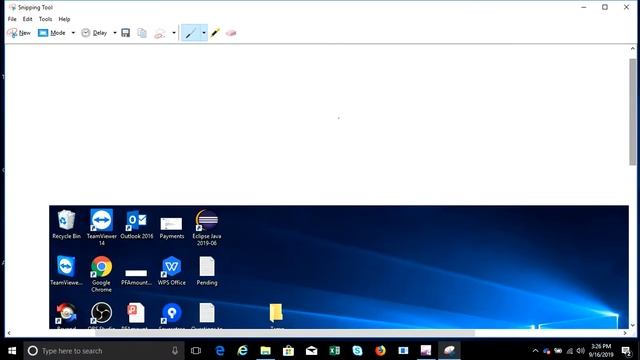The width and height of the screenshot is (640, 360).
Task: Click the horizontal scrollbar thumb
Action: (285, 333)
